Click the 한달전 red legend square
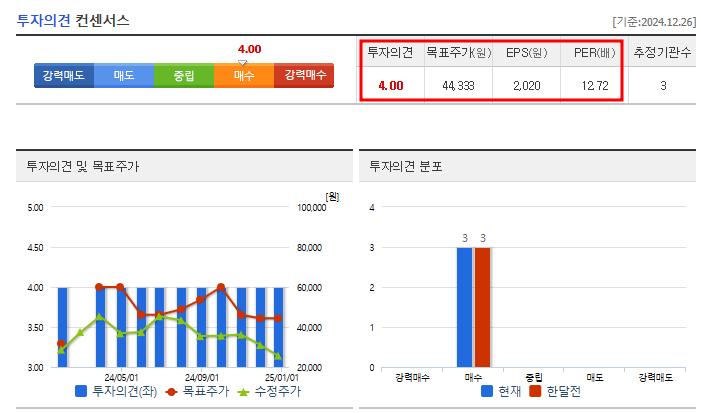 pos(535,391)
